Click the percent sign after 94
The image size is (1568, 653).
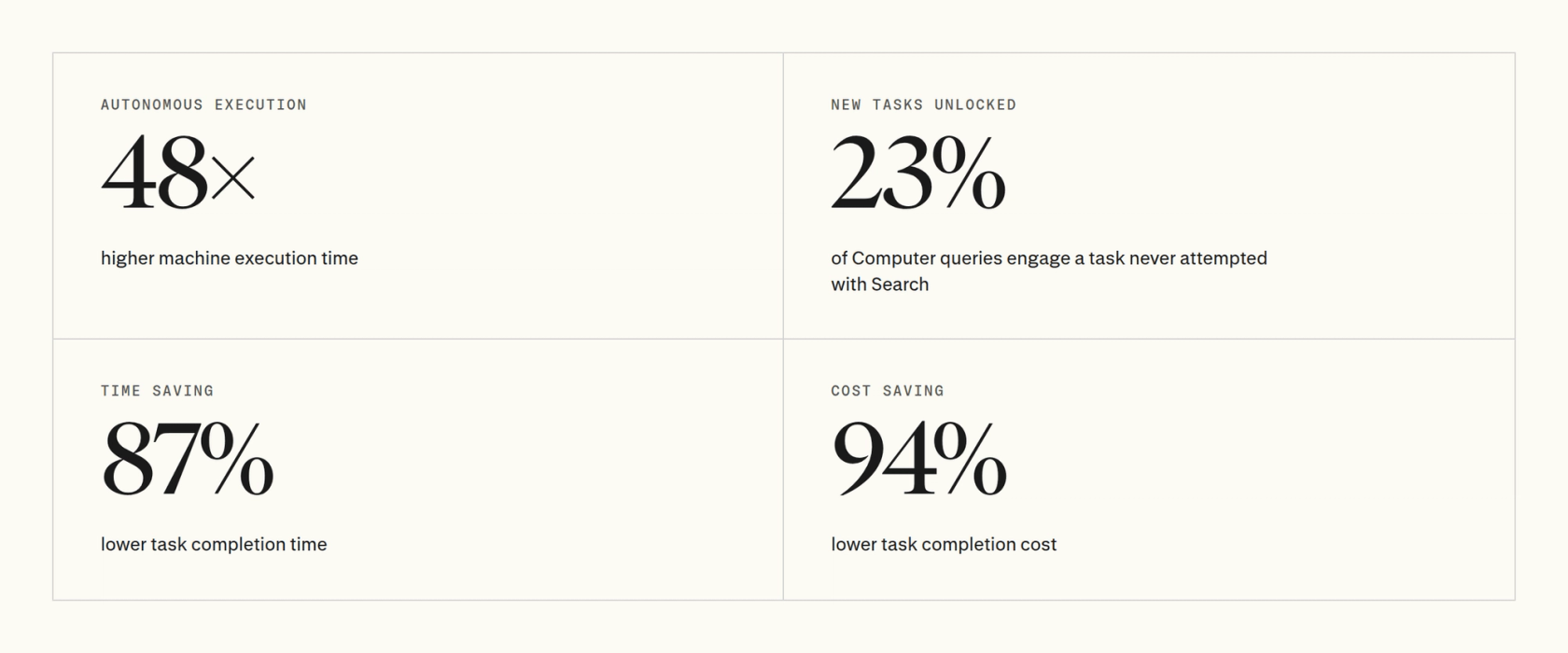click(x=970, y=458)
